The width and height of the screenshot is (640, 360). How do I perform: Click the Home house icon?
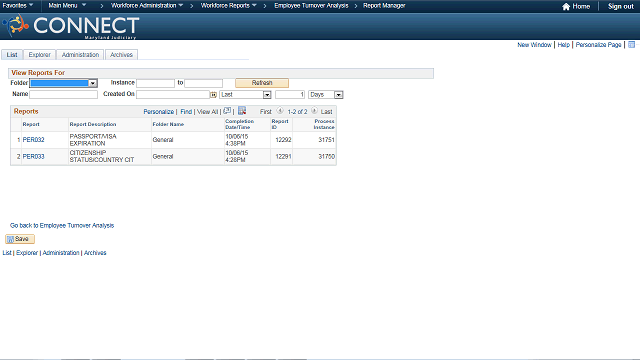566,7
